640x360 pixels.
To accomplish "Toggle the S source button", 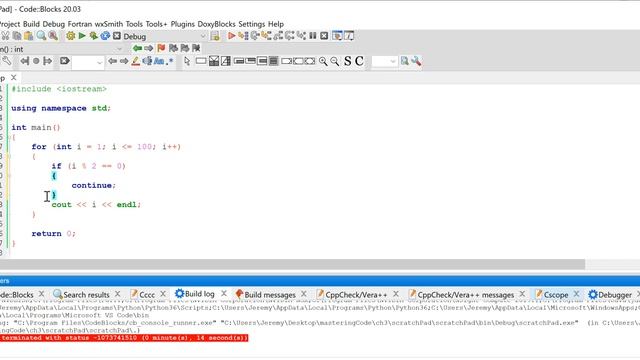I will click(x=347, y=61).
